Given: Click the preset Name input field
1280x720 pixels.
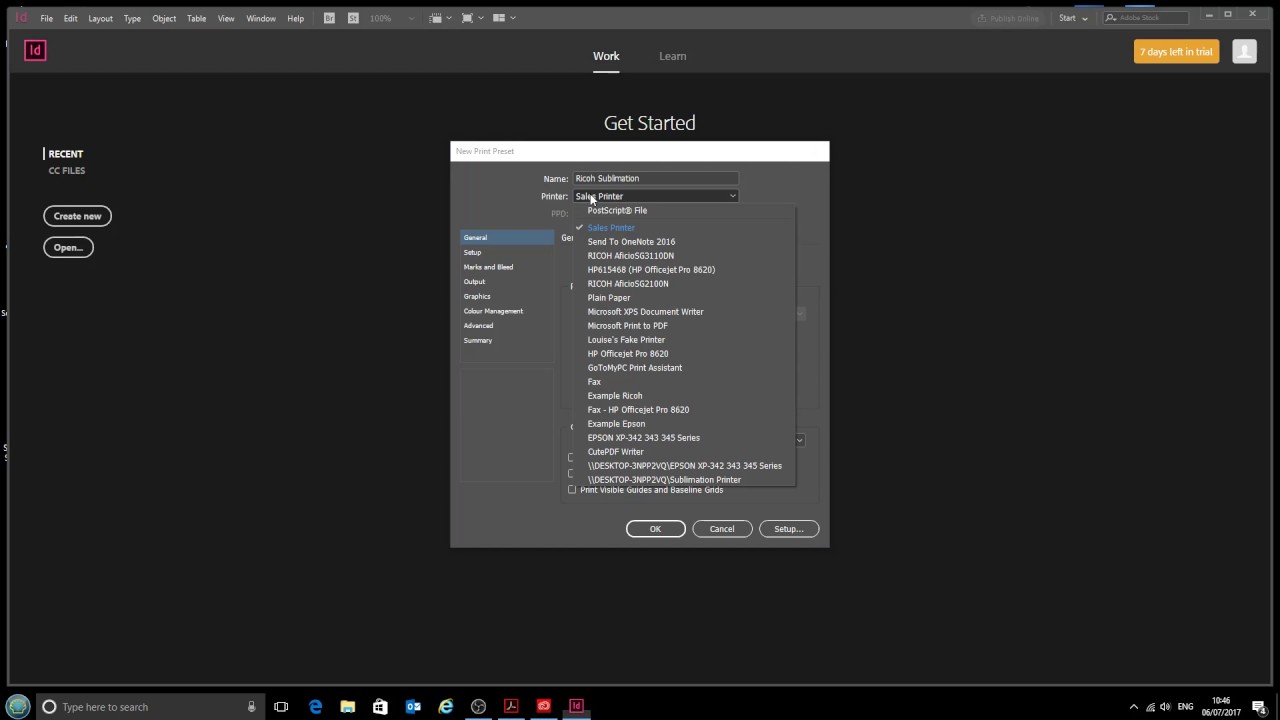Looking at the screenshot, I should [655, 178].
